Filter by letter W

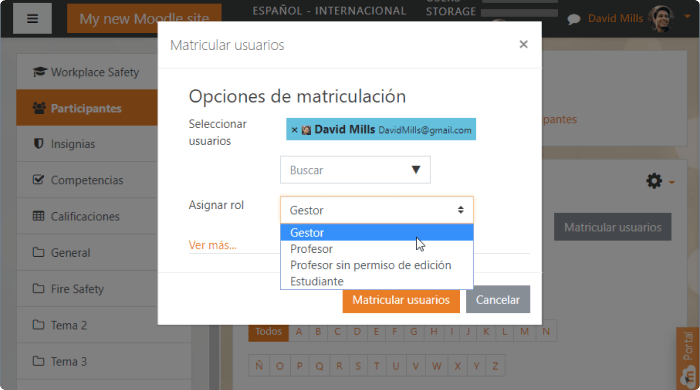[436, 366]
